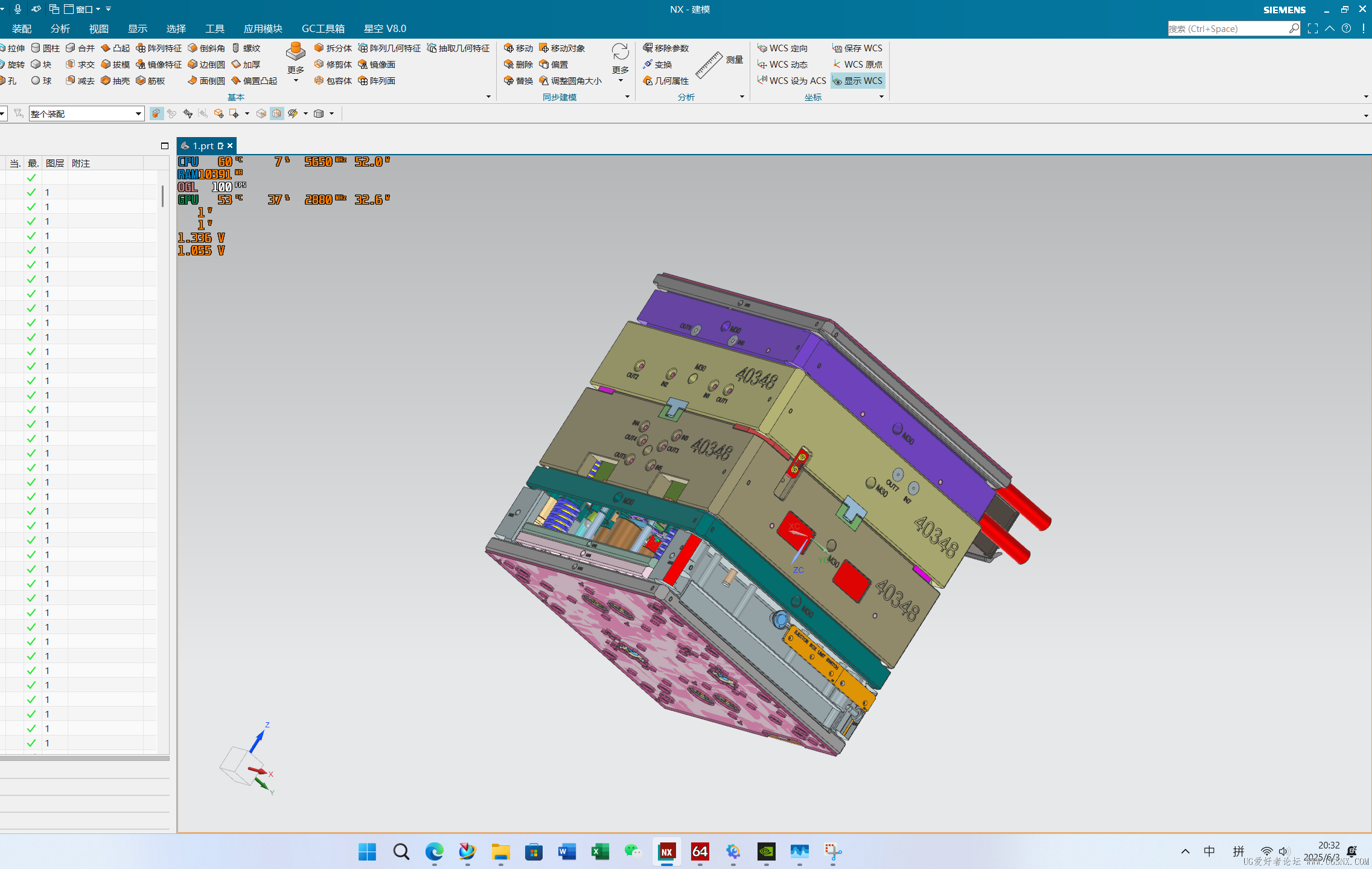Open WeChat from the taskbar
Screen dimensions: 1372x869
pos(633,851)
